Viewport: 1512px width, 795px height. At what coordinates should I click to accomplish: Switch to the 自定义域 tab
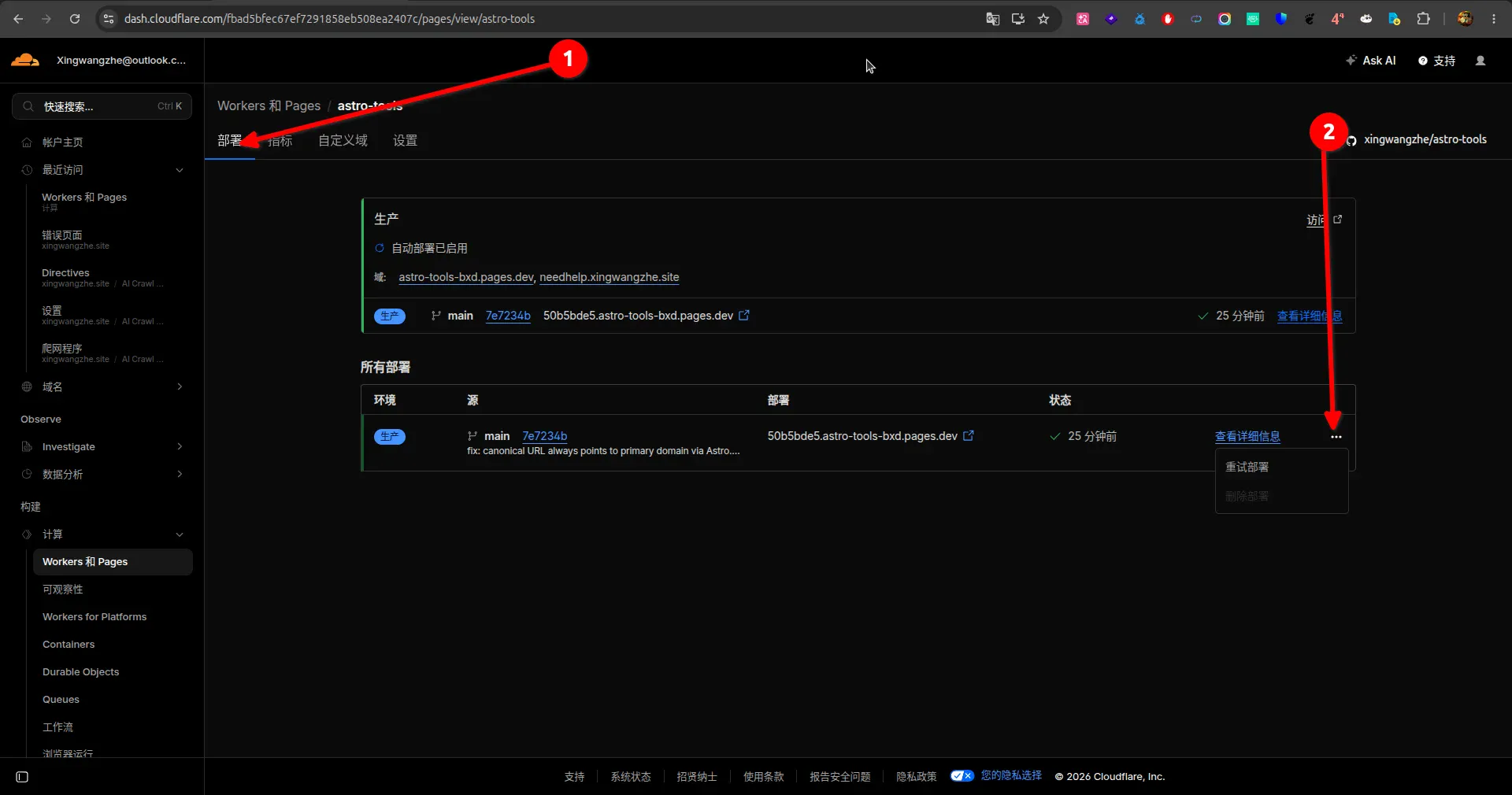click(x=343, y=141)
